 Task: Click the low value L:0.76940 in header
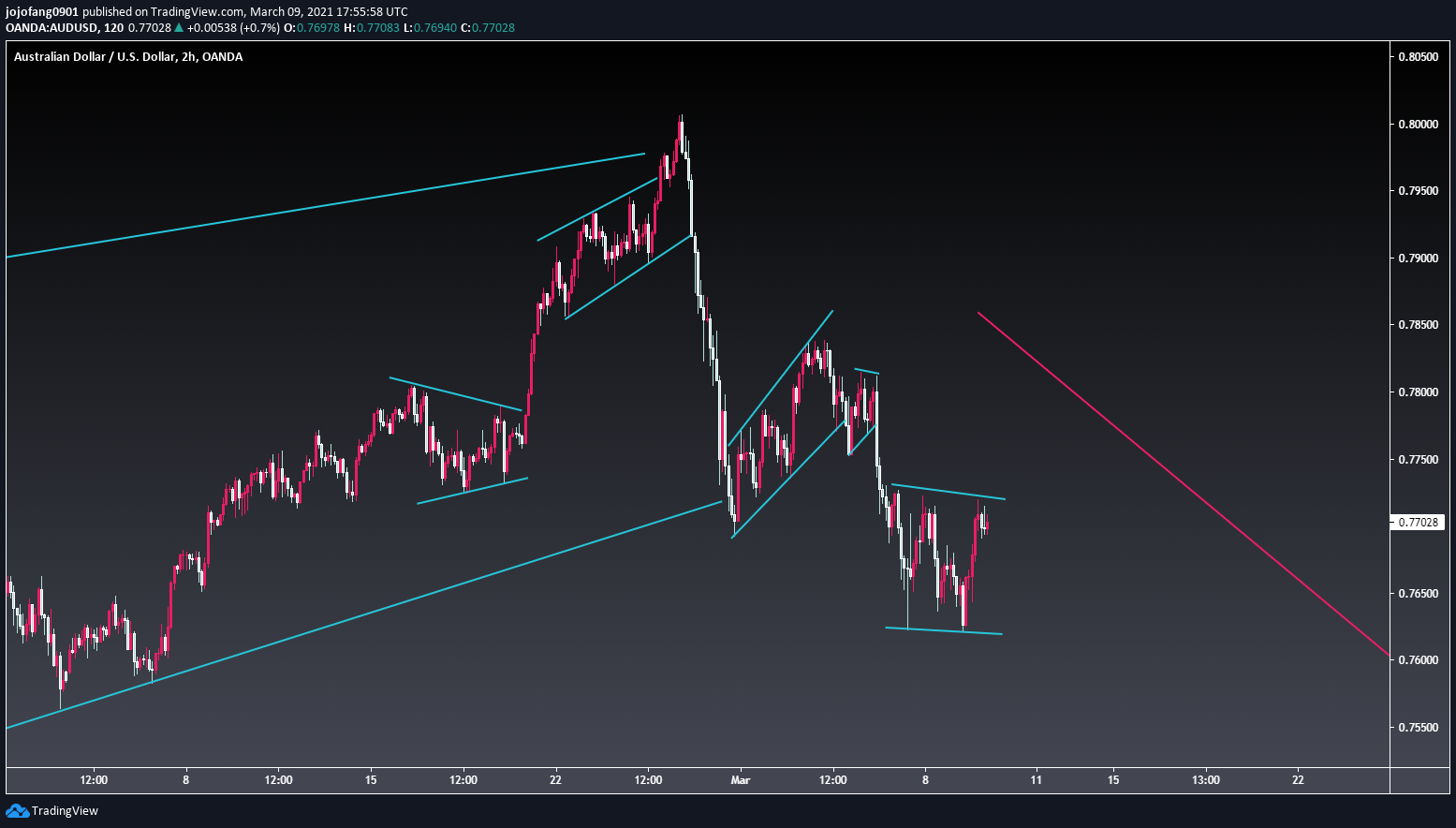point(430,27)
